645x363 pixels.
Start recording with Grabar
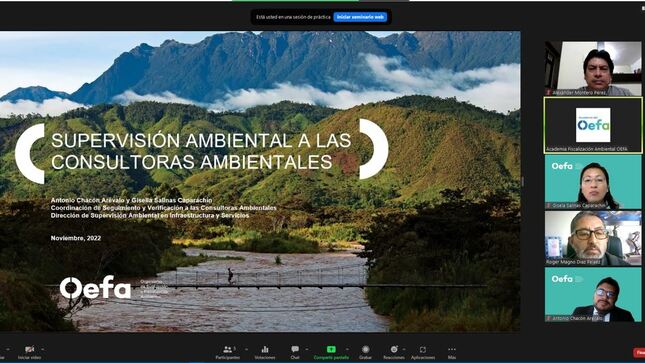click(365, 352)
